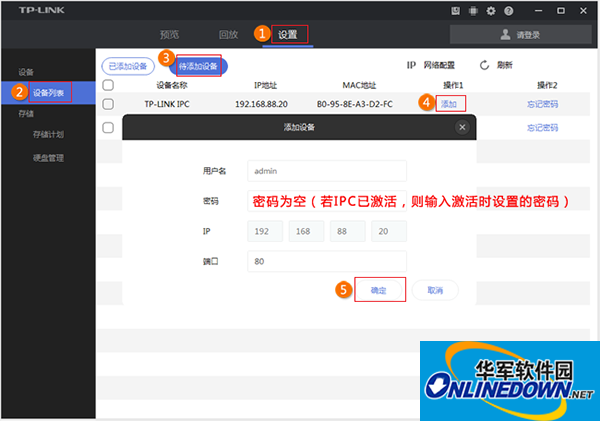
Task: Click the 设备名称 column header
Action: coord(172,85)
